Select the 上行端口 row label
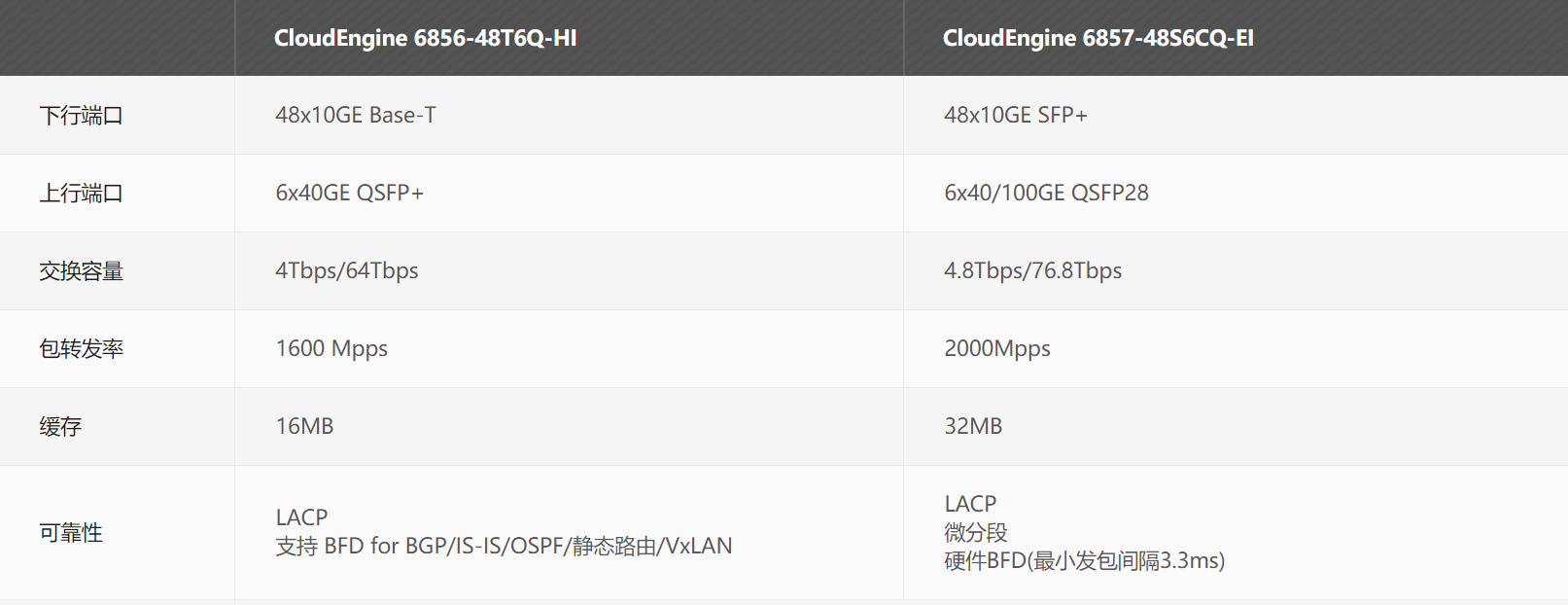The width and height of the screenshot is (1568, 605). [81, 194]
